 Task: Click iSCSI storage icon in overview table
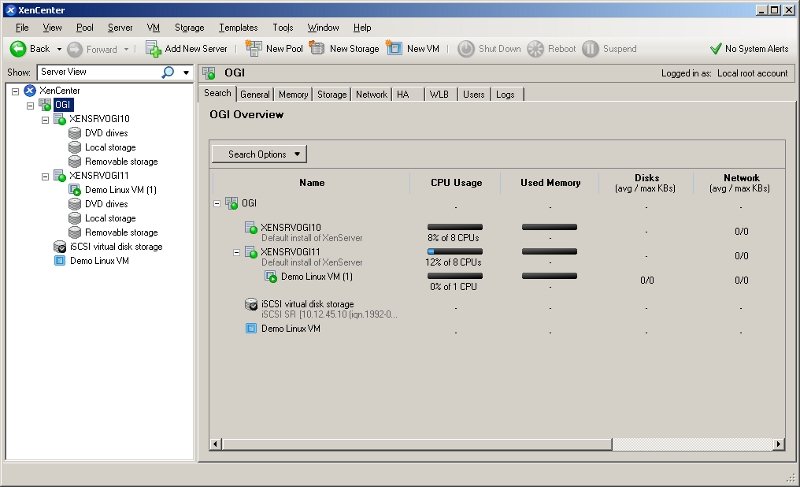click(x=251, y=304)
